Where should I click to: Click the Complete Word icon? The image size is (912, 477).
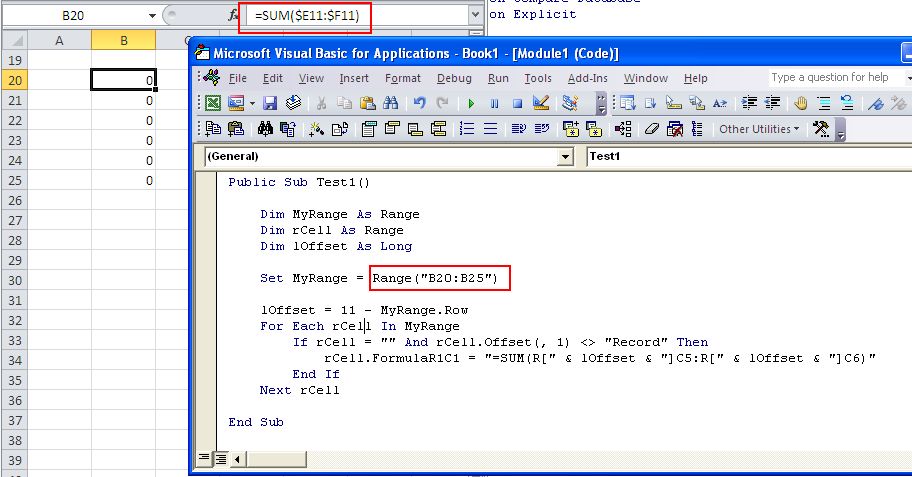point(719,104)
